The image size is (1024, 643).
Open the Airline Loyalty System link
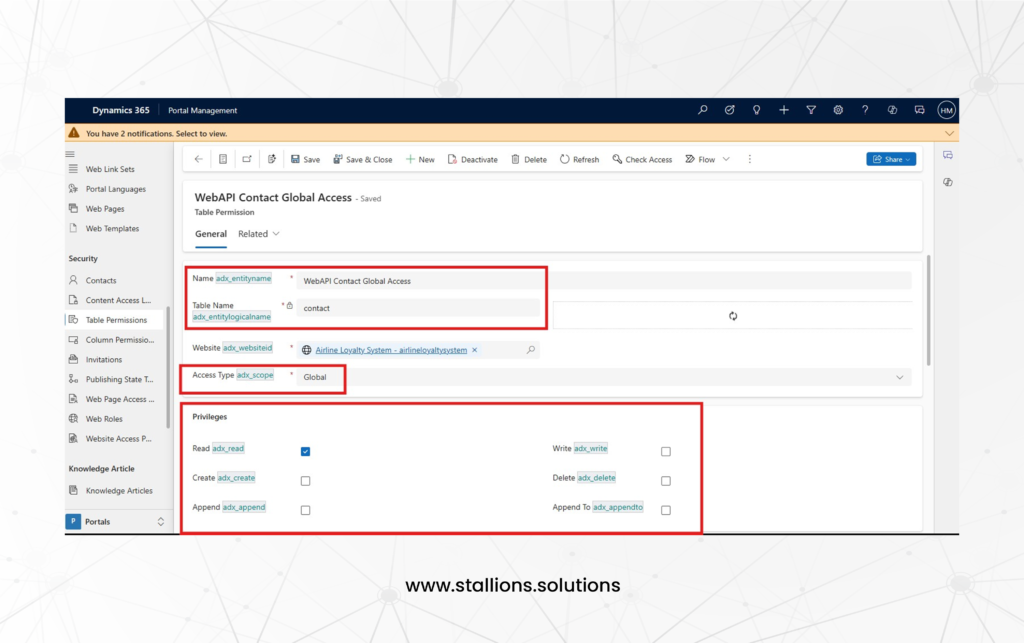(391, 350)
